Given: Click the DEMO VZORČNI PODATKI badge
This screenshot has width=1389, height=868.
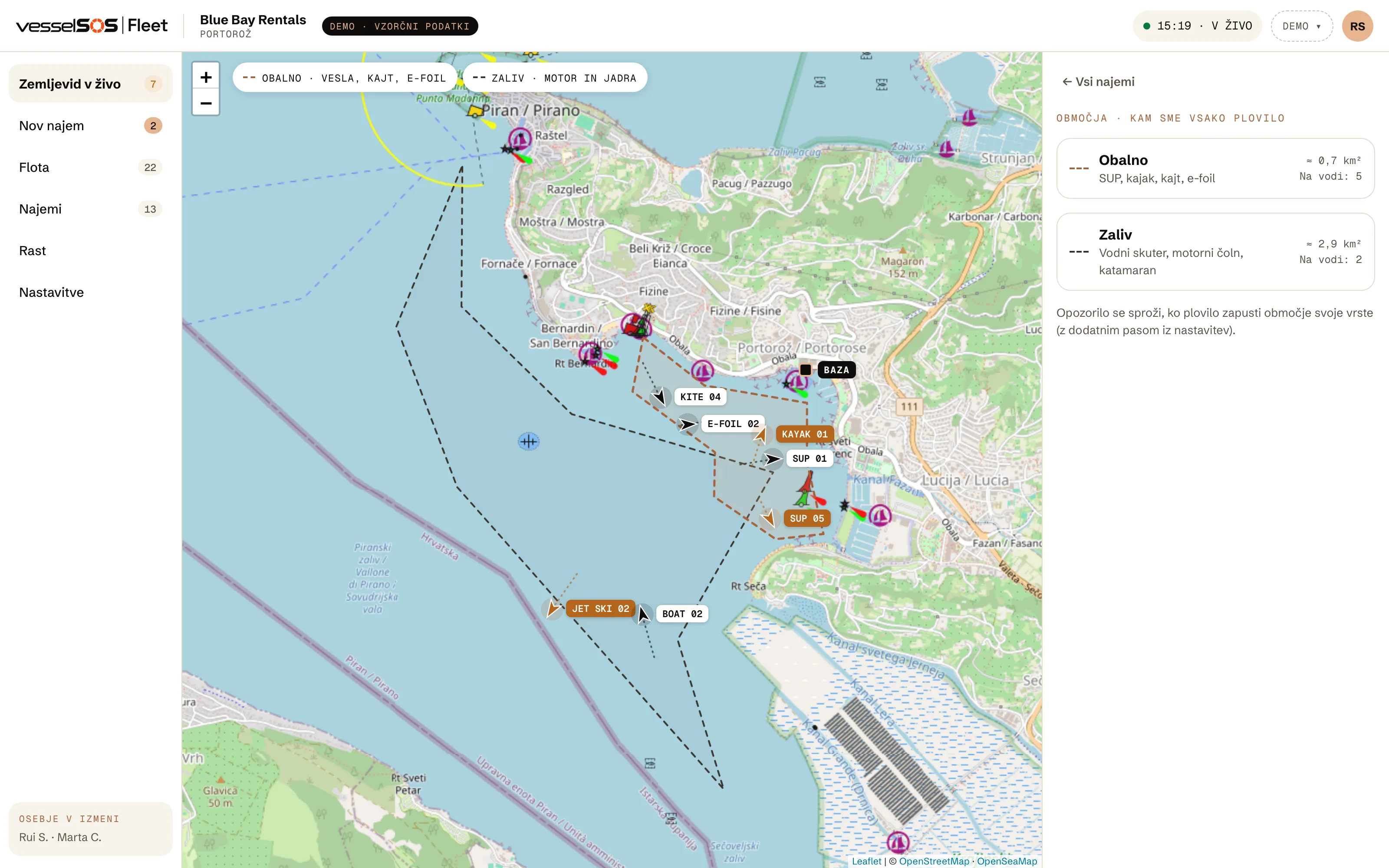Looking at the screenshot, I should (x=399, y=26).
